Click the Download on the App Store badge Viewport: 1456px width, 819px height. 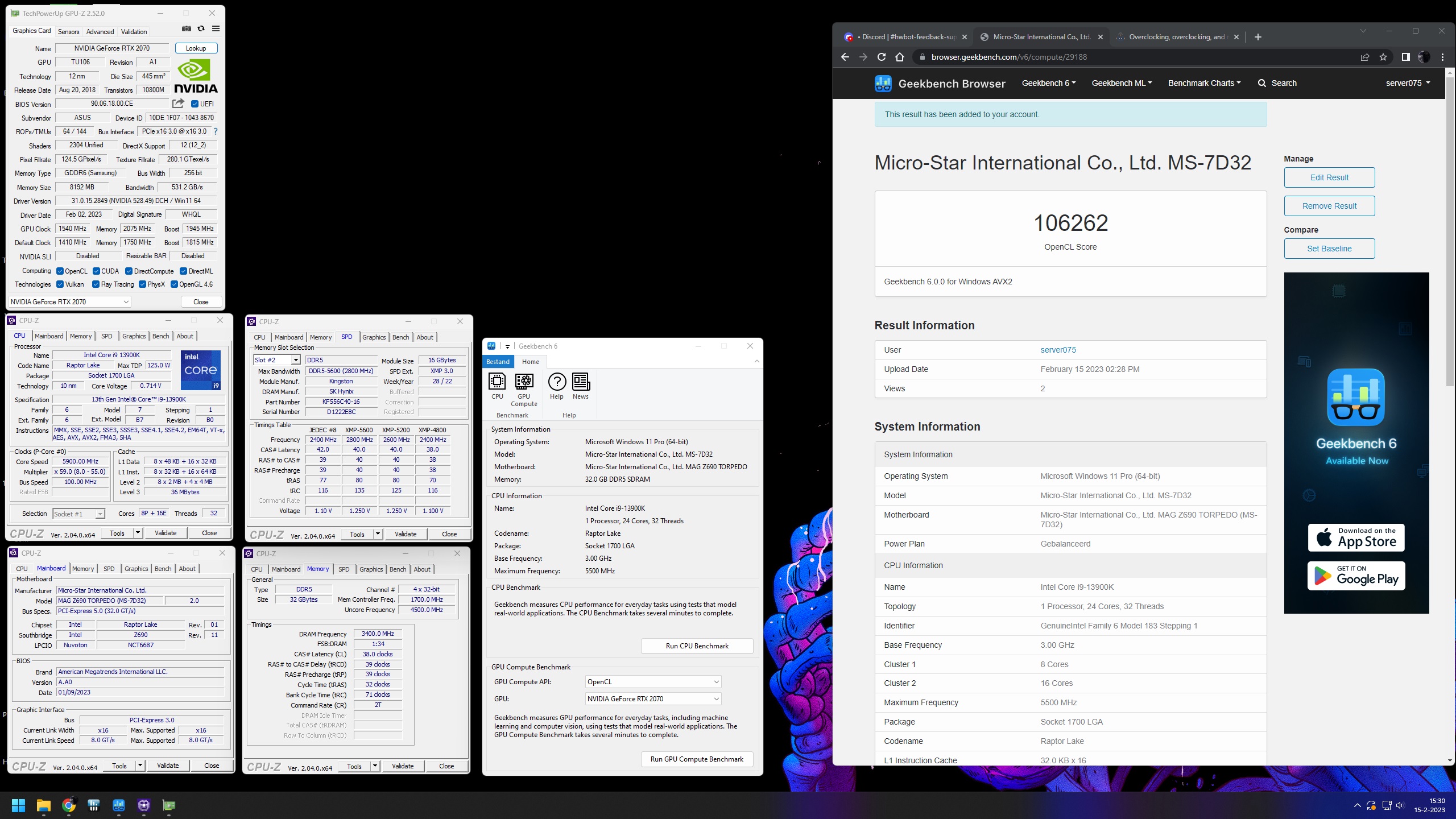coord(1356,538)
